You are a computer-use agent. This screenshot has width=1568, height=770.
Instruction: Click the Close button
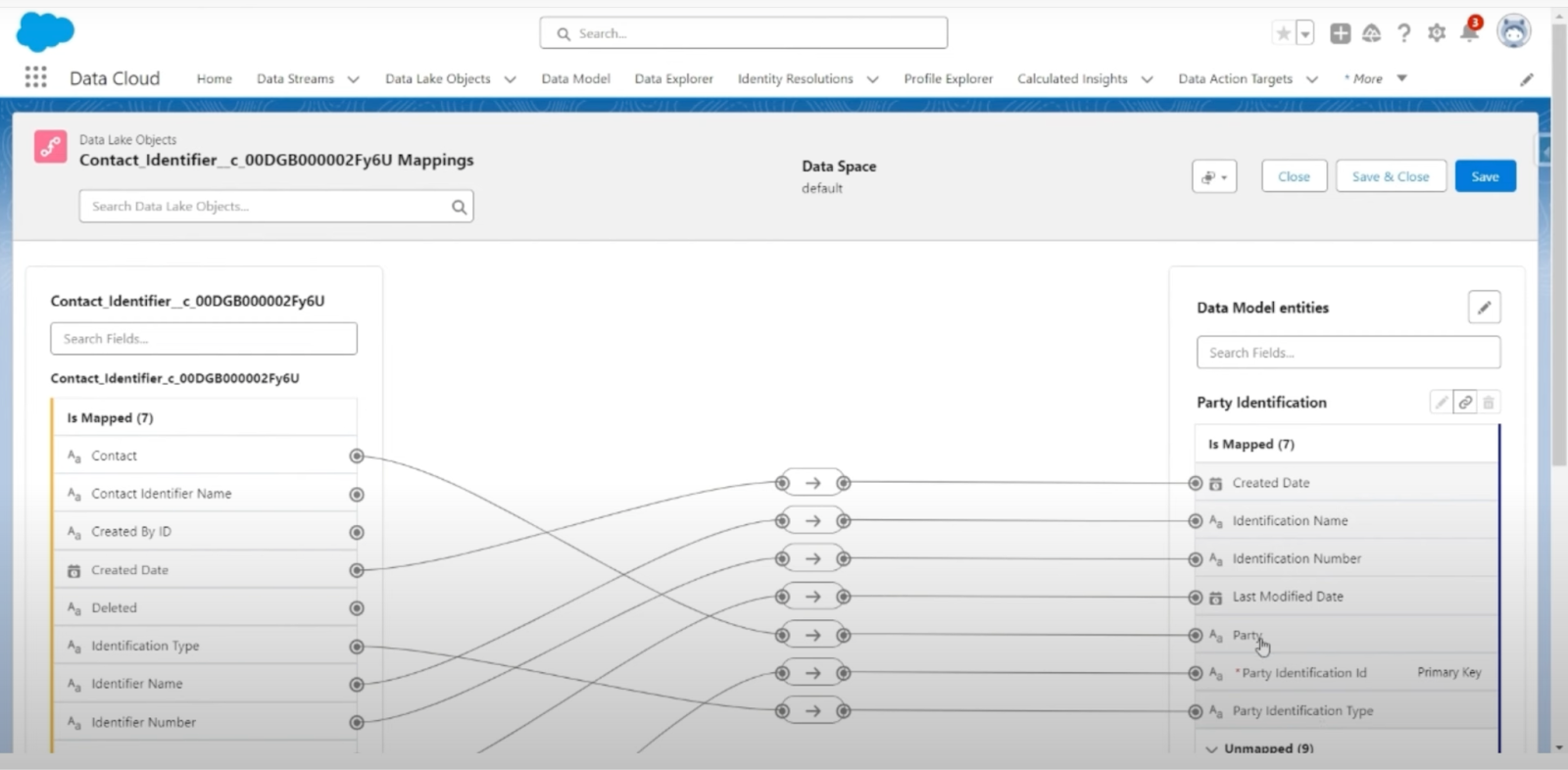tap(1294, 176)
